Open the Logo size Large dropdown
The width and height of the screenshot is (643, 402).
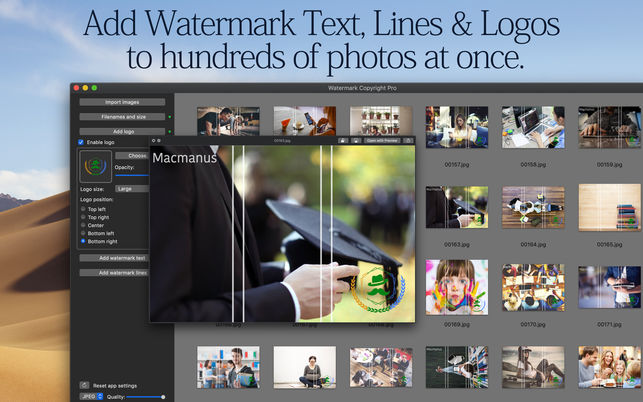(132, 189)
